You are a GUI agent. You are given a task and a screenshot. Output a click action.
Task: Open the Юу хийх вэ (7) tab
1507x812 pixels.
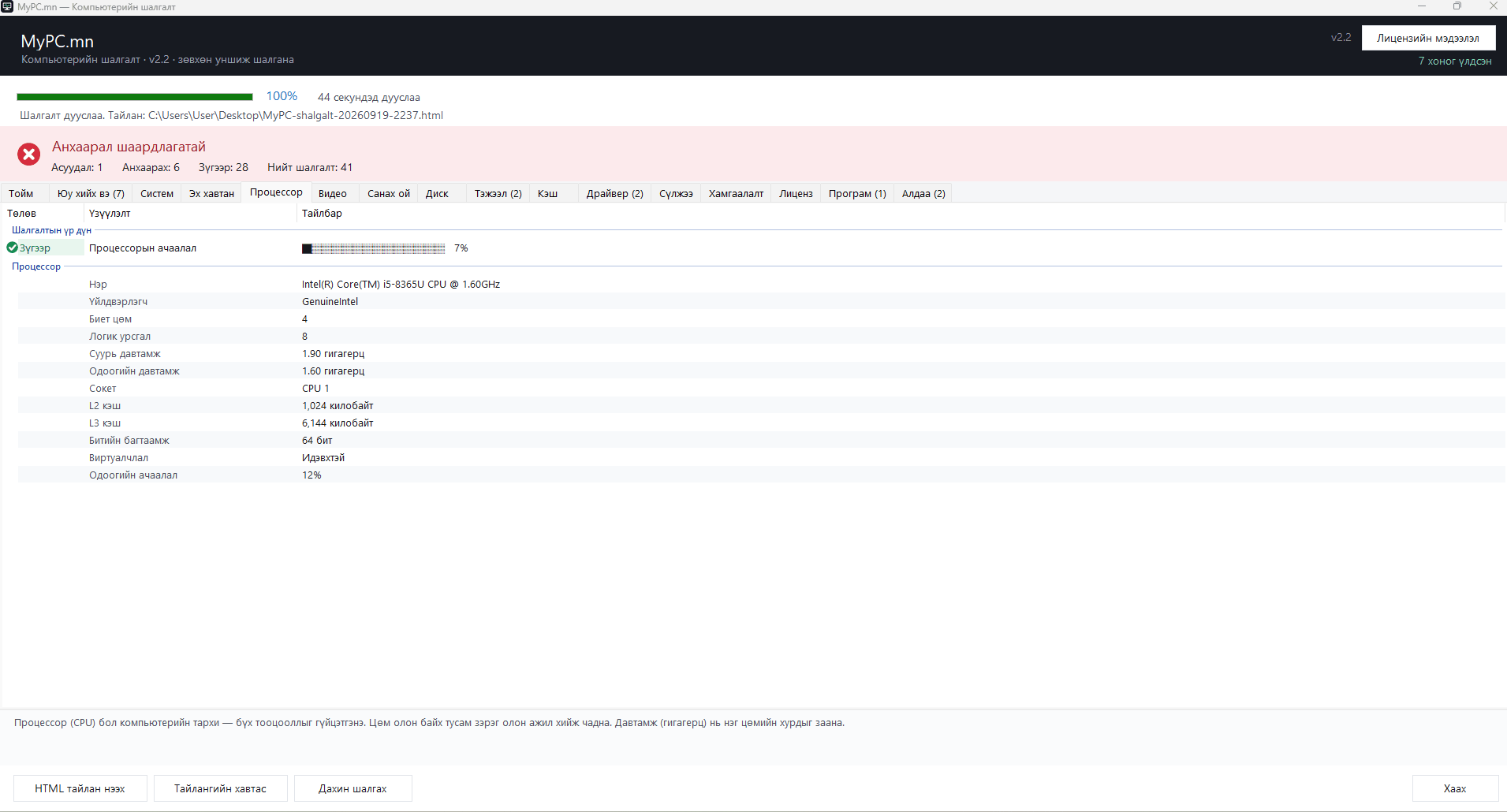coord(91,193)
